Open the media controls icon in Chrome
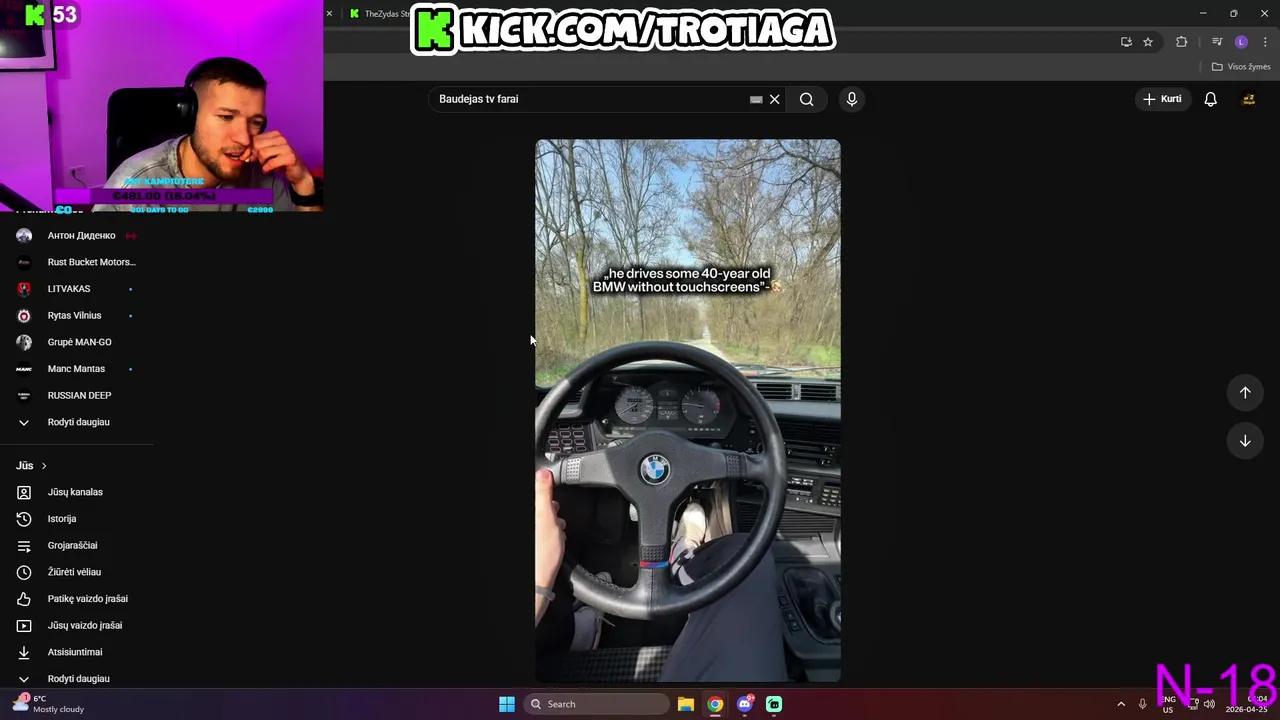1280x720 pixels. pyautogui.click(x=1217, y=42)
